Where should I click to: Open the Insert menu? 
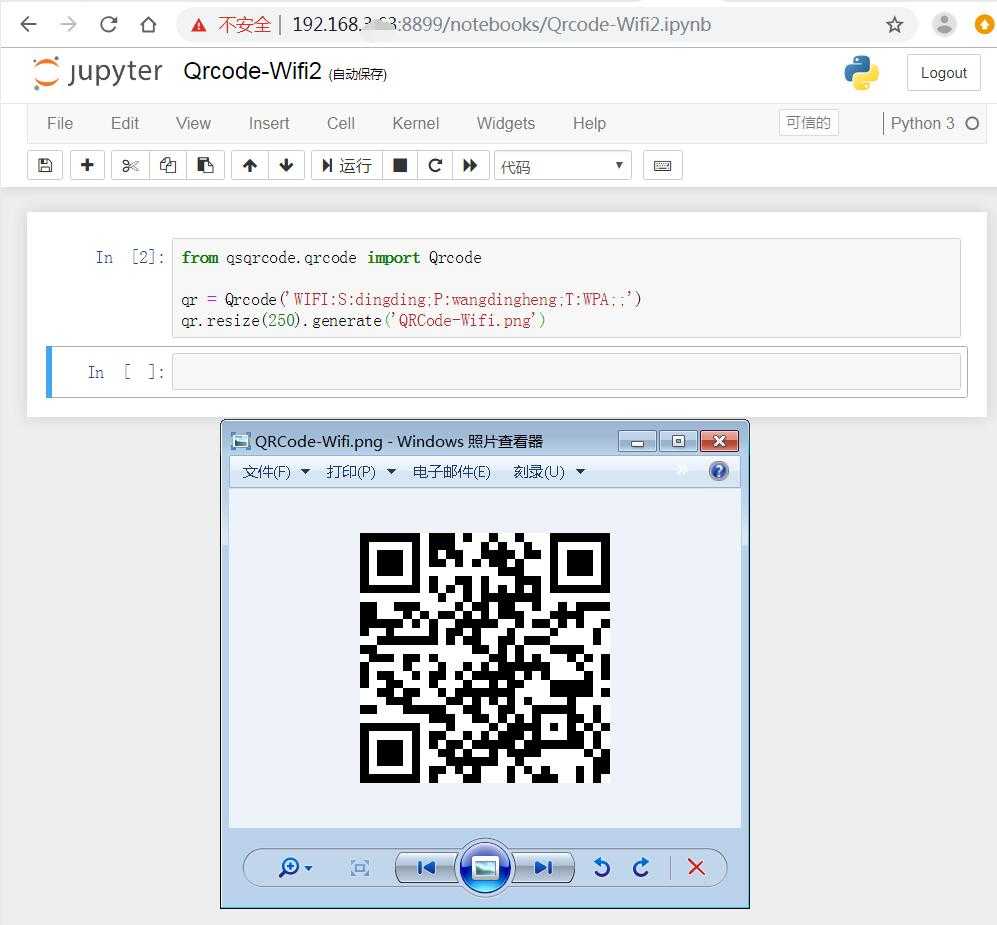tap(269, 123)
